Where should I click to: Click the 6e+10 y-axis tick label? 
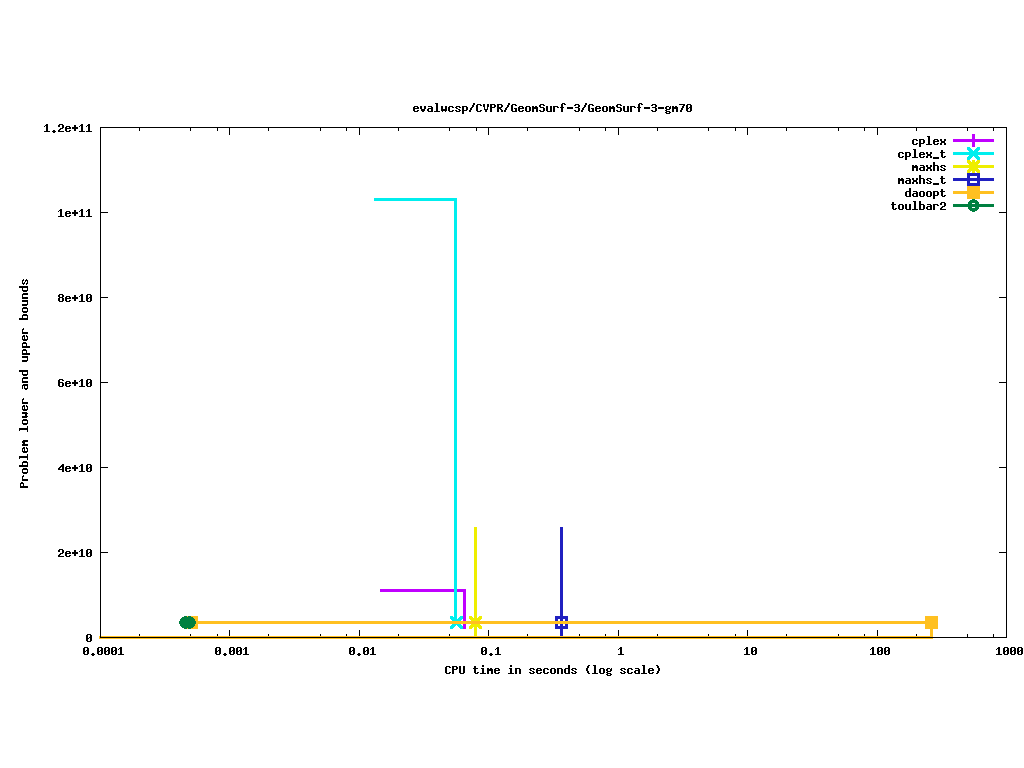[x=74, y=383]
